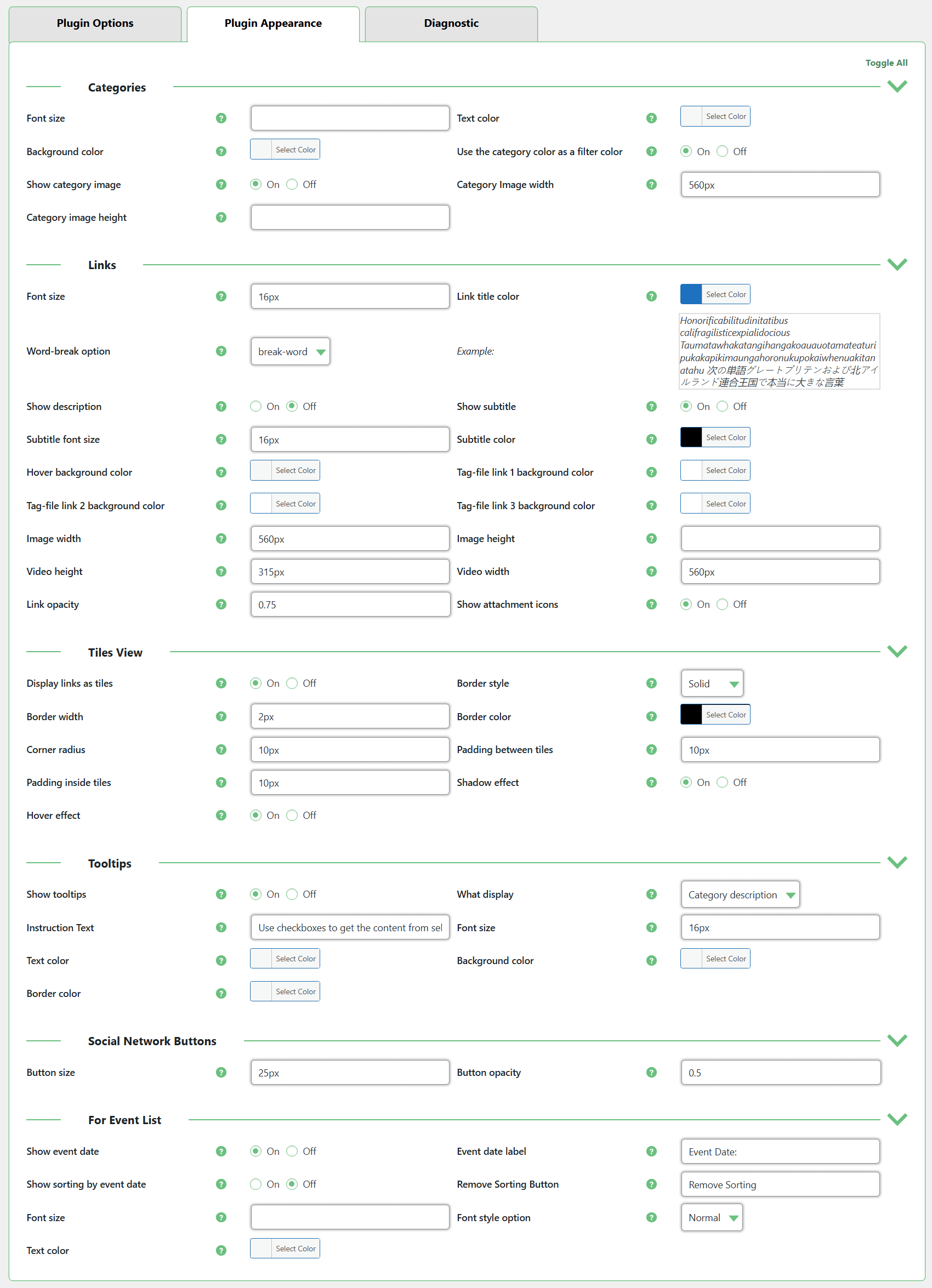The height and width of the screenshot is (1288, 932).
Task: Open the Diagnostic tab
Action: tap(451, 23)
